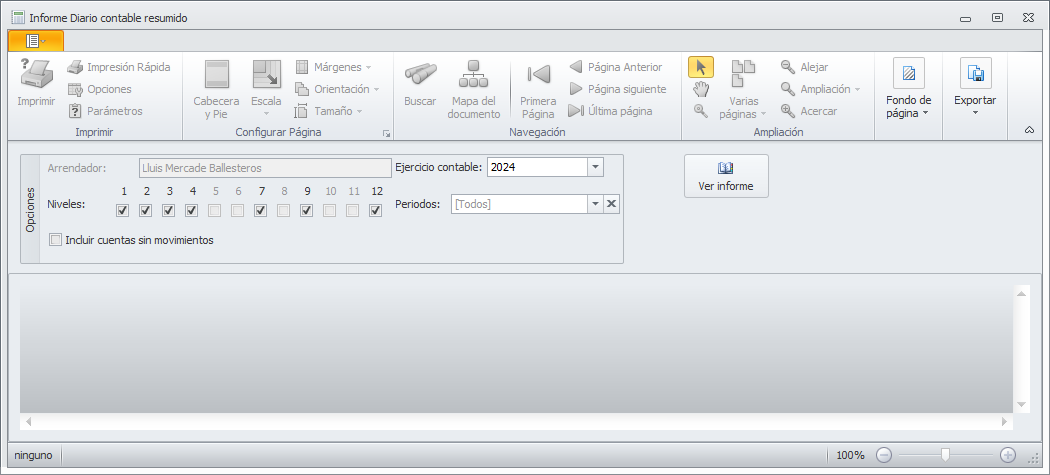Open Mapa del documento
This screenshot has width=1050, height=475.
(473, 74)
